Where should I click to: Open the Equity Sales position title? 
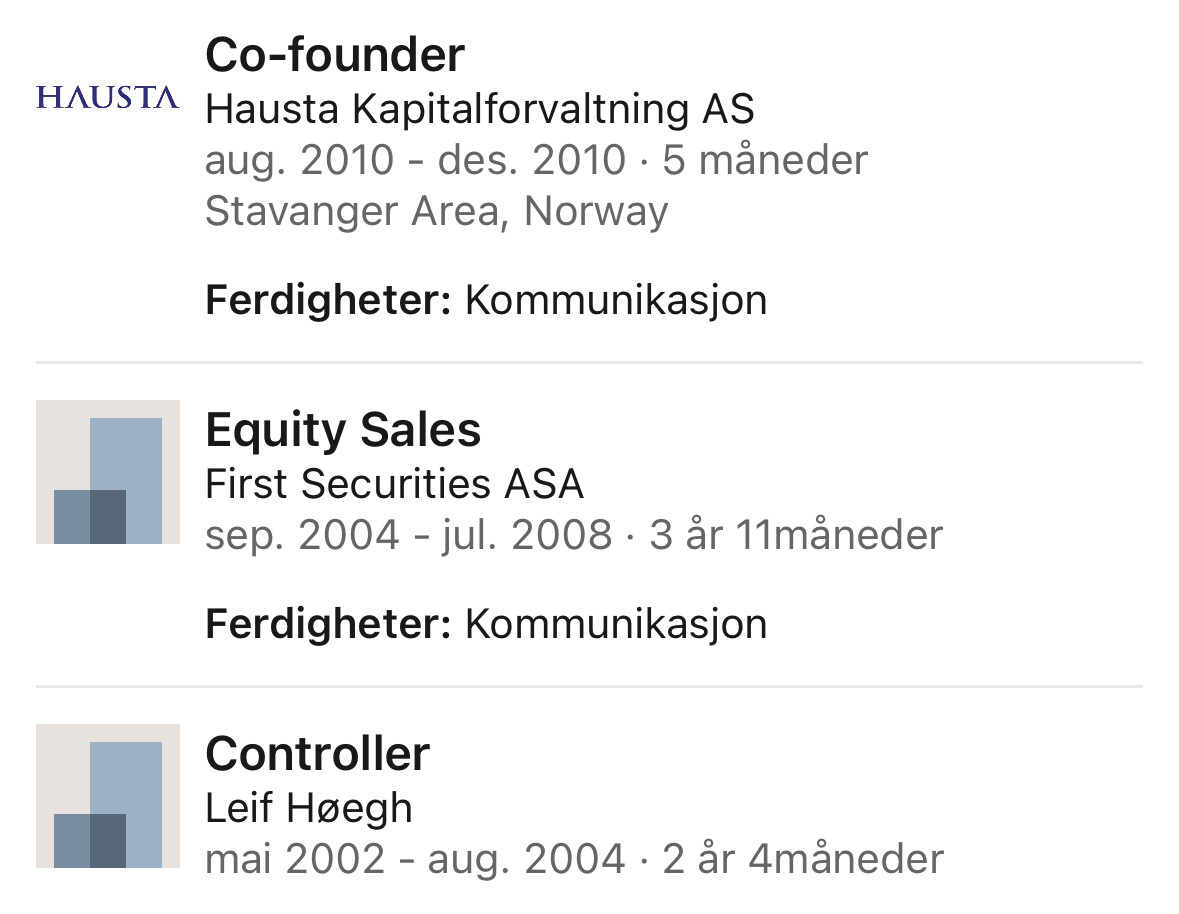pos(343,430)
